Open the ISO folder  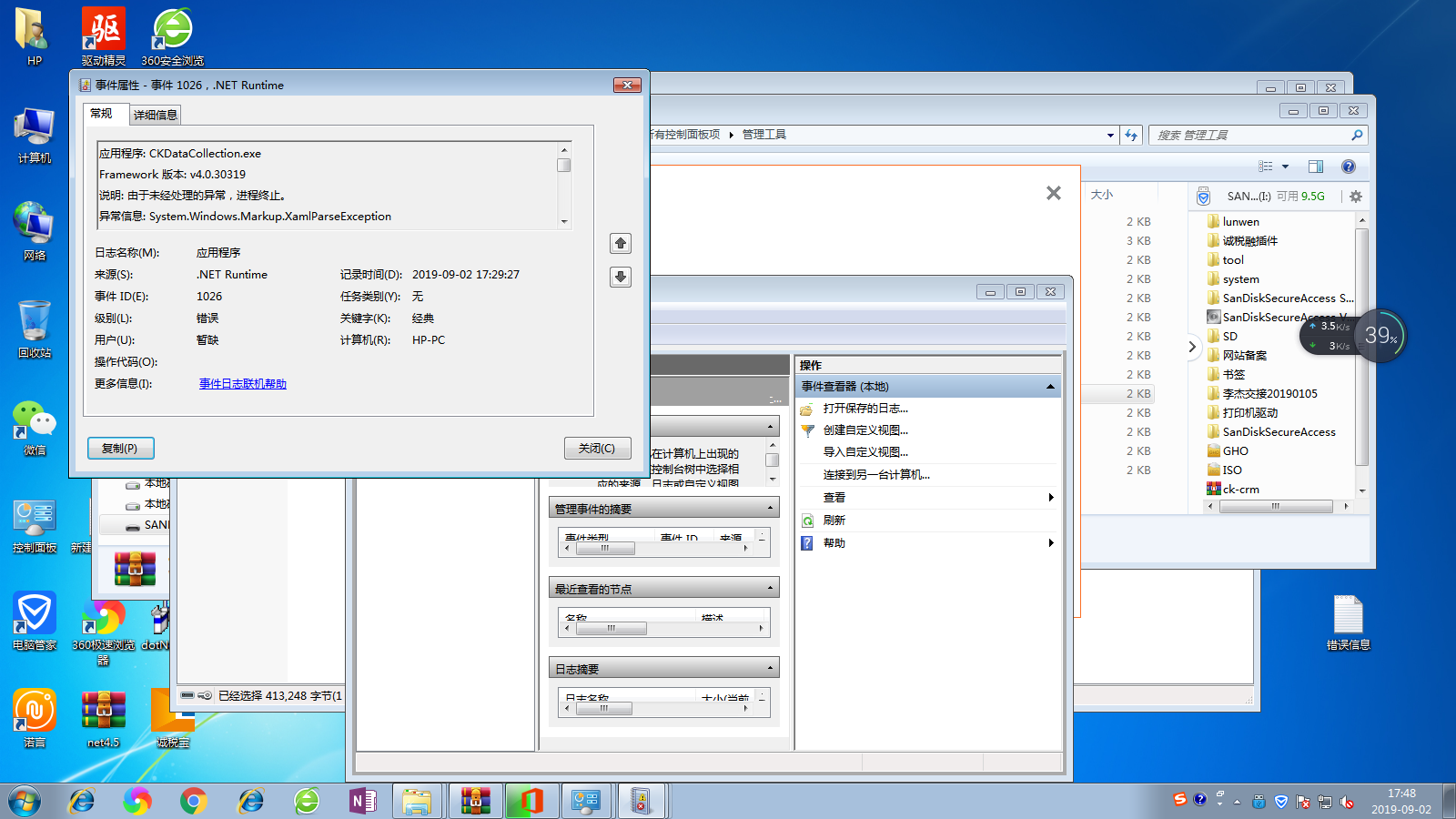(1231, 470)
